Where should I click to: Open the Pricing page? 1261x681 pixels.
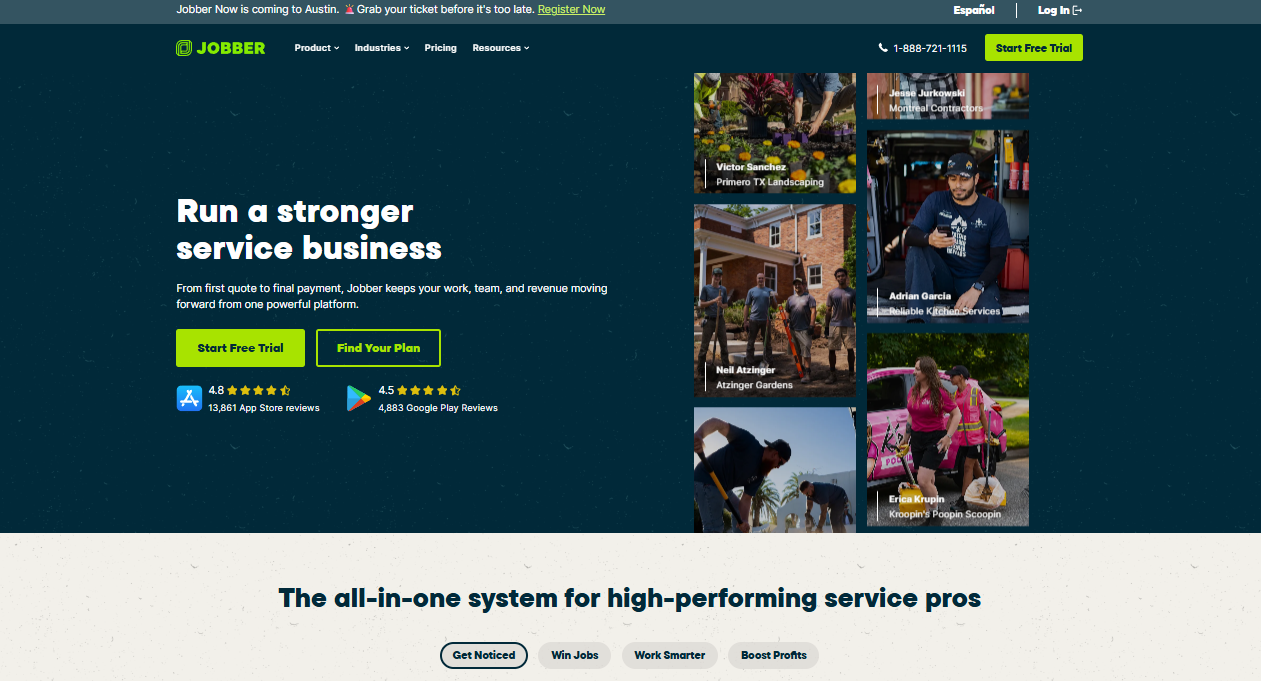(440, 48)
